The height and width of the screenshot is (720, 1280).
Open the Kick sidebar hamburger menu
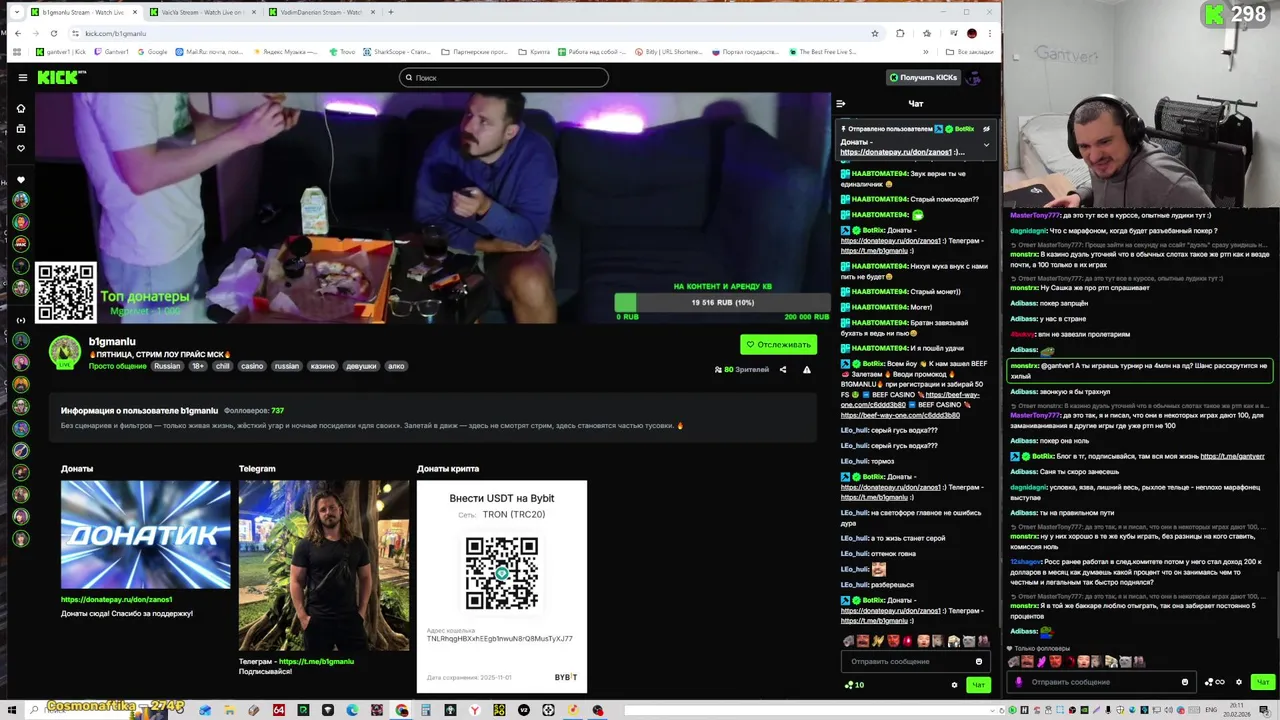click(22, 77)
